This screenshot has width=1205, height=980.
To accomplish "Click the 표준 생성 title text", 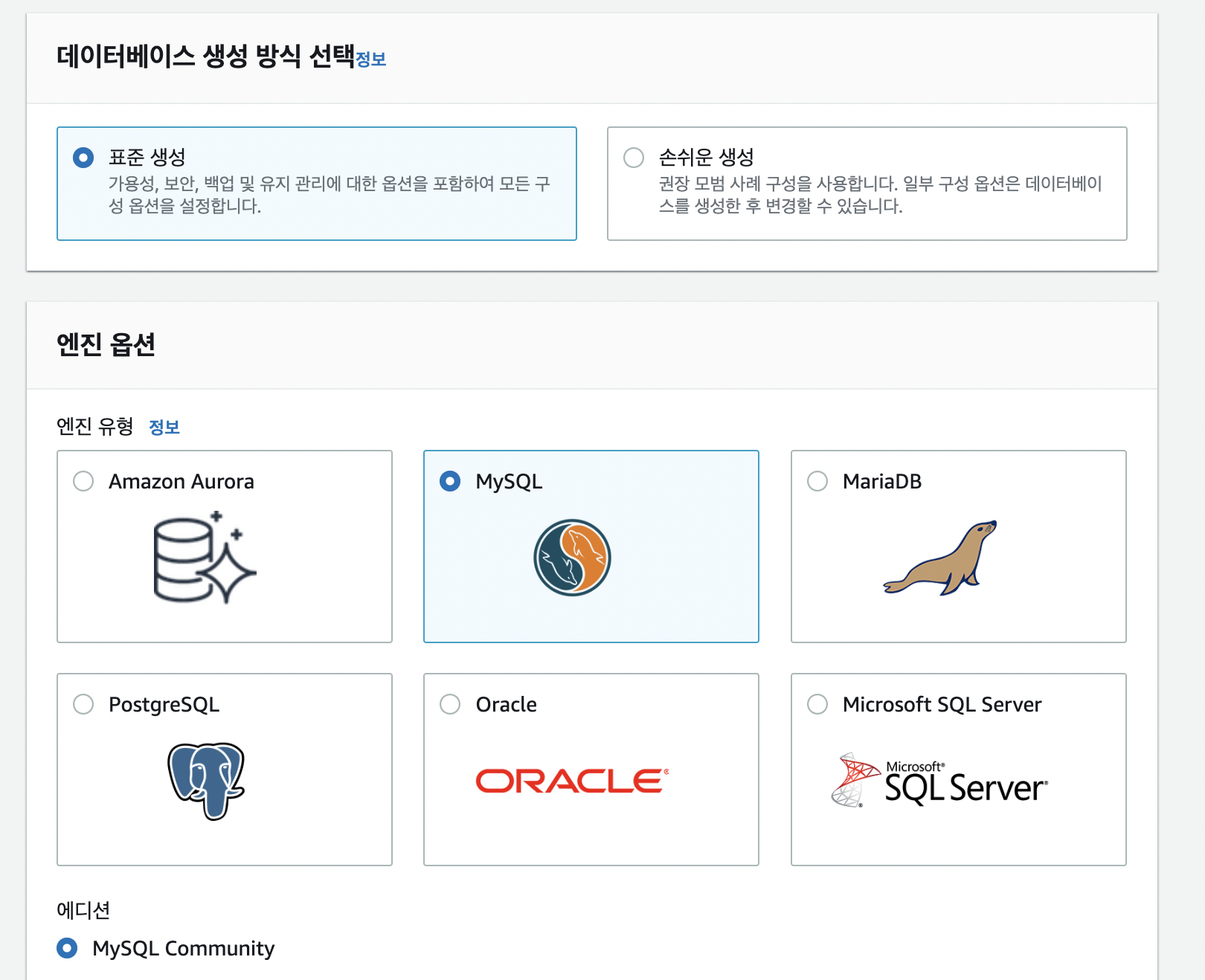I will tap(147, 157).
